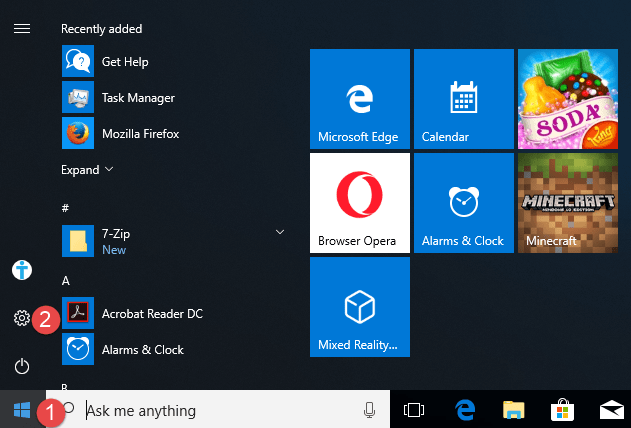Open the hamburger menu at top-left
Screen dimensions: 631x428
pos(21,29)
